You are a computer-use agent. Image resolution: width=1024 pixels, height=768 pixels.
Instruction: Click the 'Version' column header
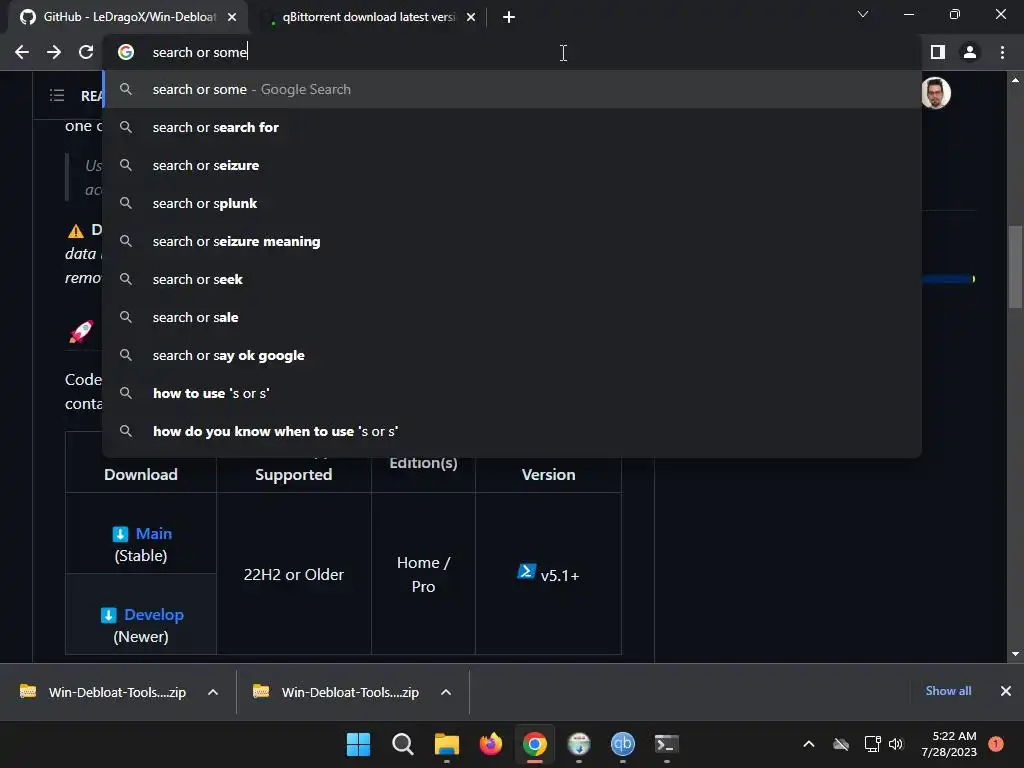[x=549, y=475]
